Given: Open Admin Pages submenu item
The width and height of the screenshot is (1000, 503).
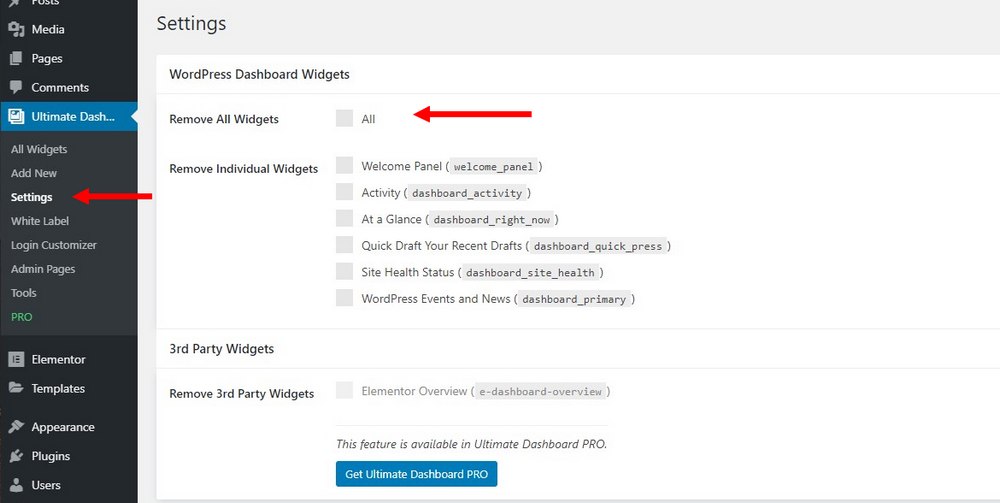Looking at the screenshot, I should coord(43,269).
